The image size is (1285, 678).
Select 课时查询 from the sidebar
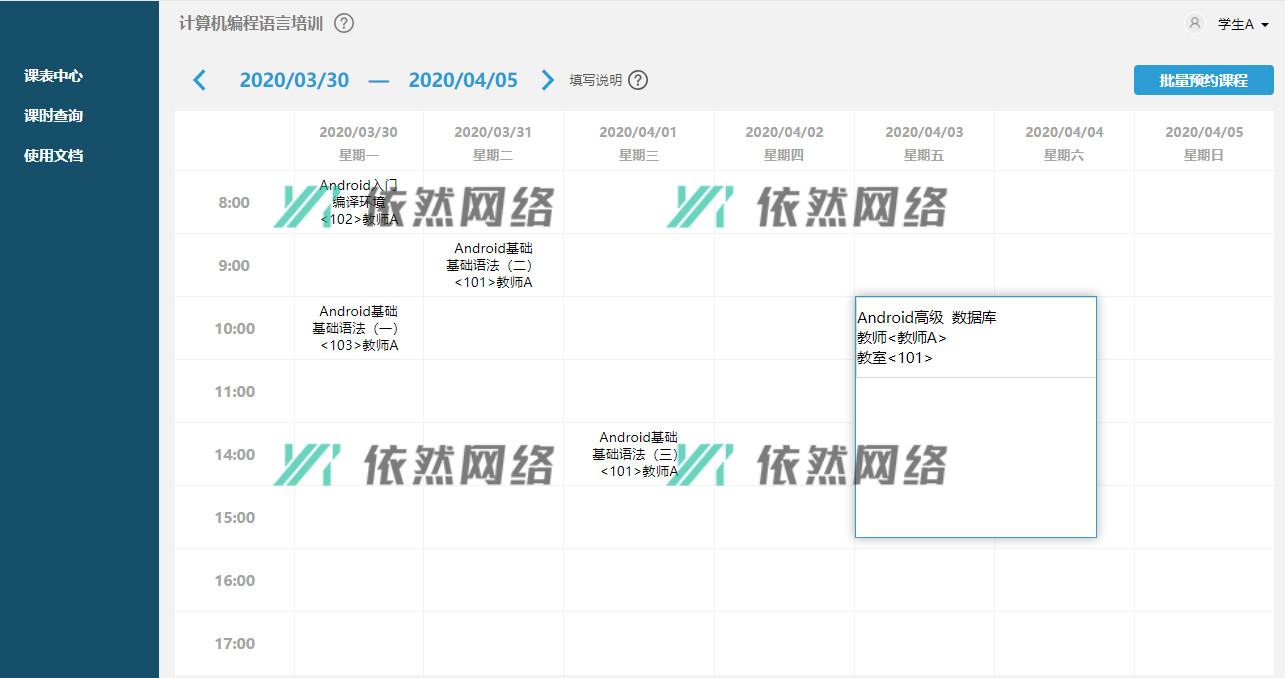54,116
